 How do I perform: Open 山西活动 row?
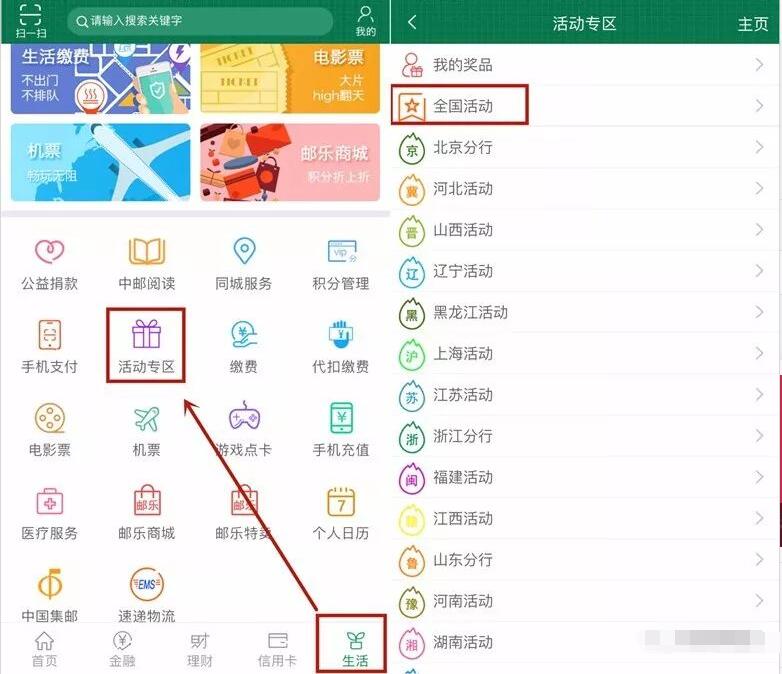click(x=585, y=230)
